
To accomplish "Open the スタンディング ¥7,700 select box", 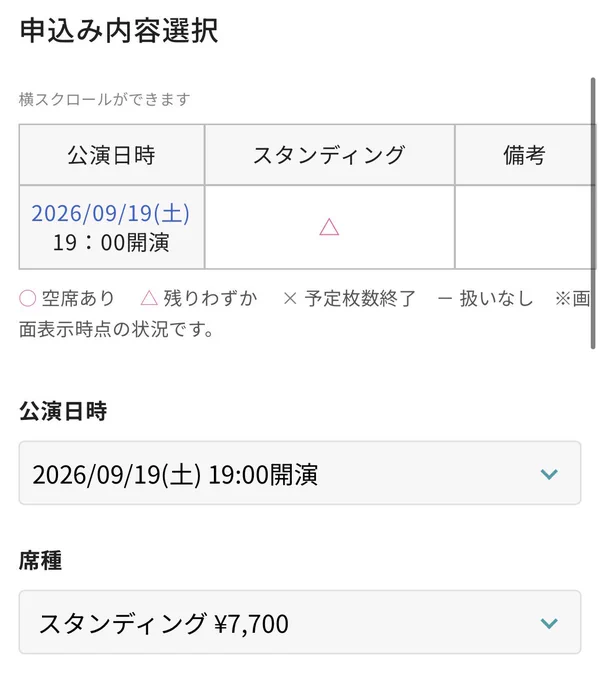I will click(x=300, y=622).
